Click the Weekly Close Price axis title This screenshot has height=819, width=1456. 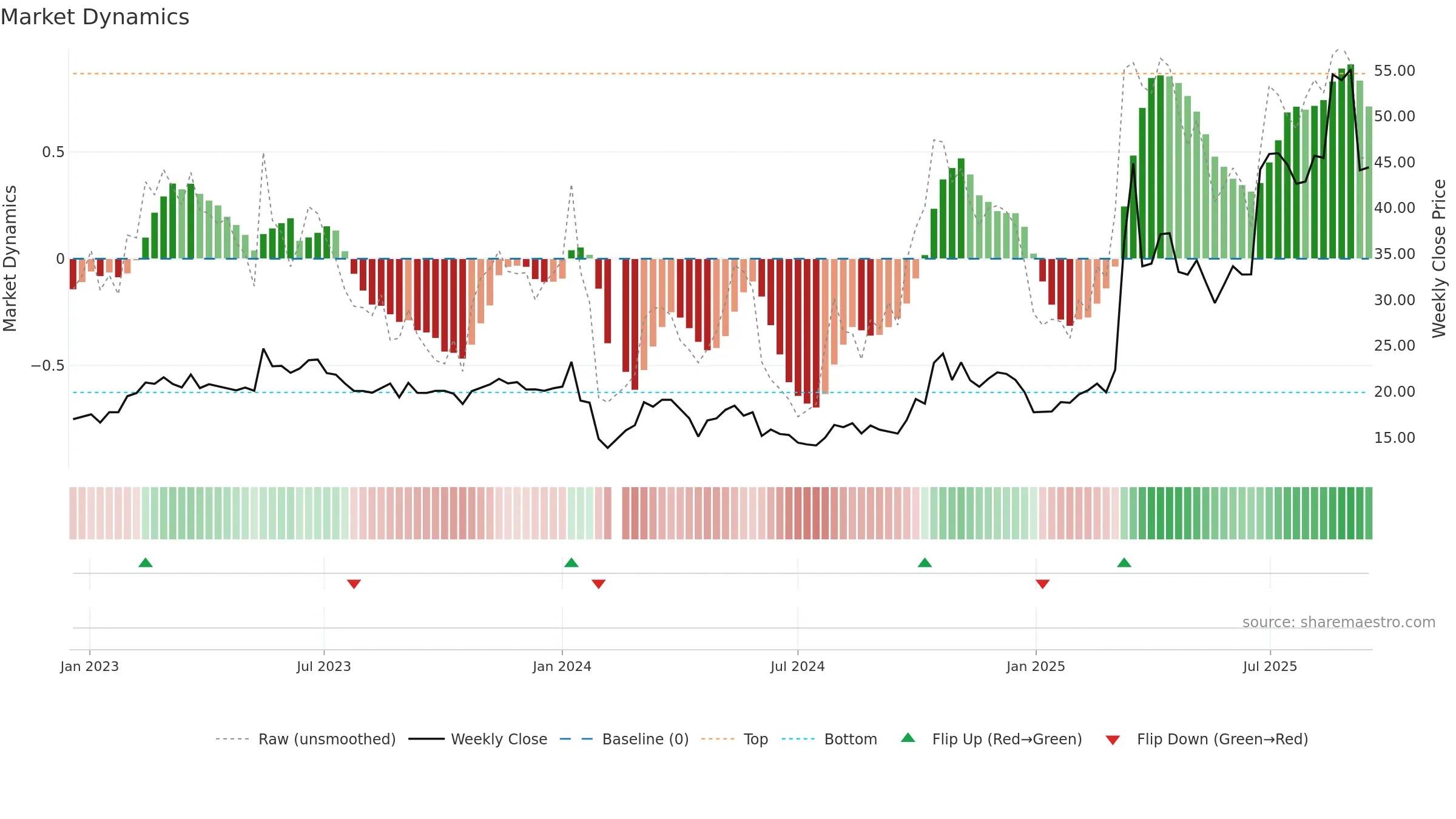[1439, 258]
